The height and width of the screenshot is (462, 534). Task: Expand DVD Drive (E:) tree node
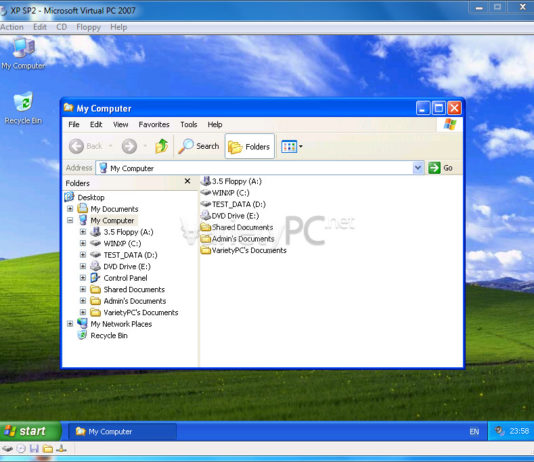(x=83, y=266)
